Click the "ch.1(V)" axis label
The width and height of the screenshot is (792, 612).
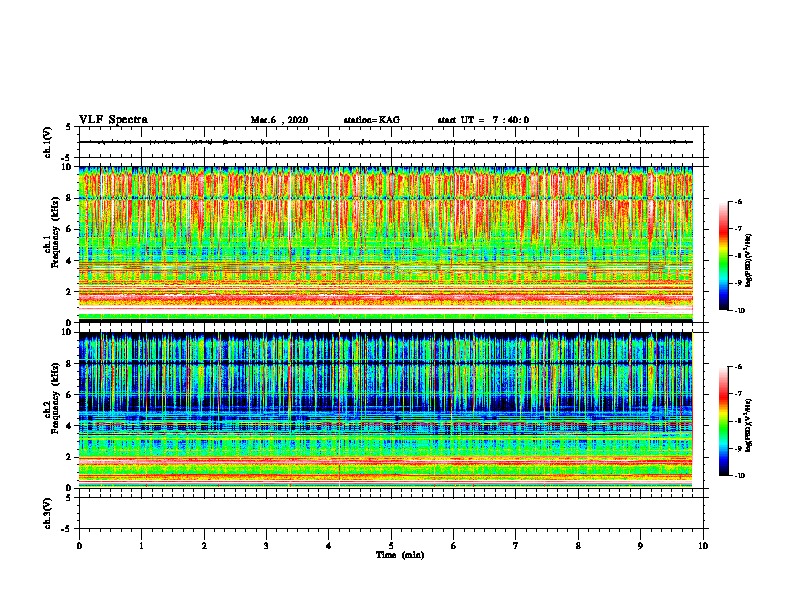[x=47, y=142]
